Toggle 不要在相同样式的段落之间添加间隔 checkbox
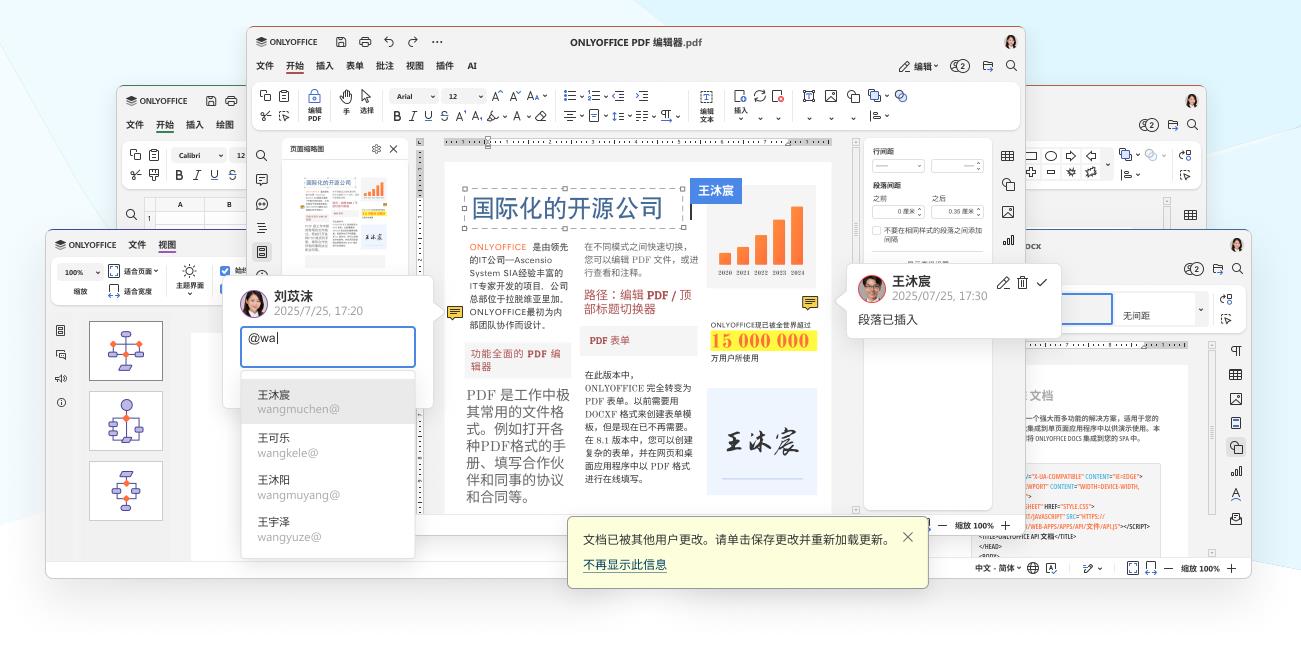The width and height of the screenshot is (1301, 654). pos(877,231)
